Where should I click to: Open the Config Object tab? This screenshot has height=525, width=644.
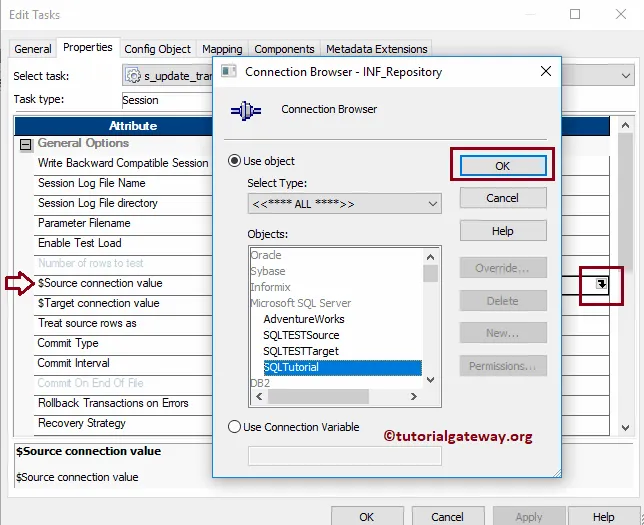[x=157, y=48]
